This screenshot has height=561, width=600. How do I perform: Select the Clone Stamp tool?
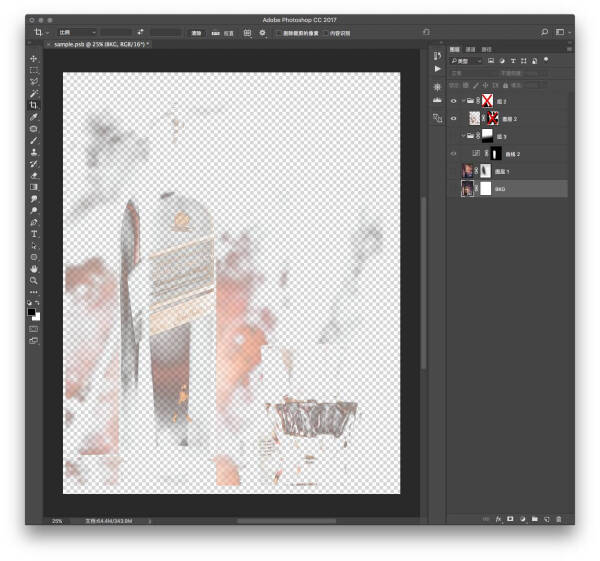coord(34,152)
